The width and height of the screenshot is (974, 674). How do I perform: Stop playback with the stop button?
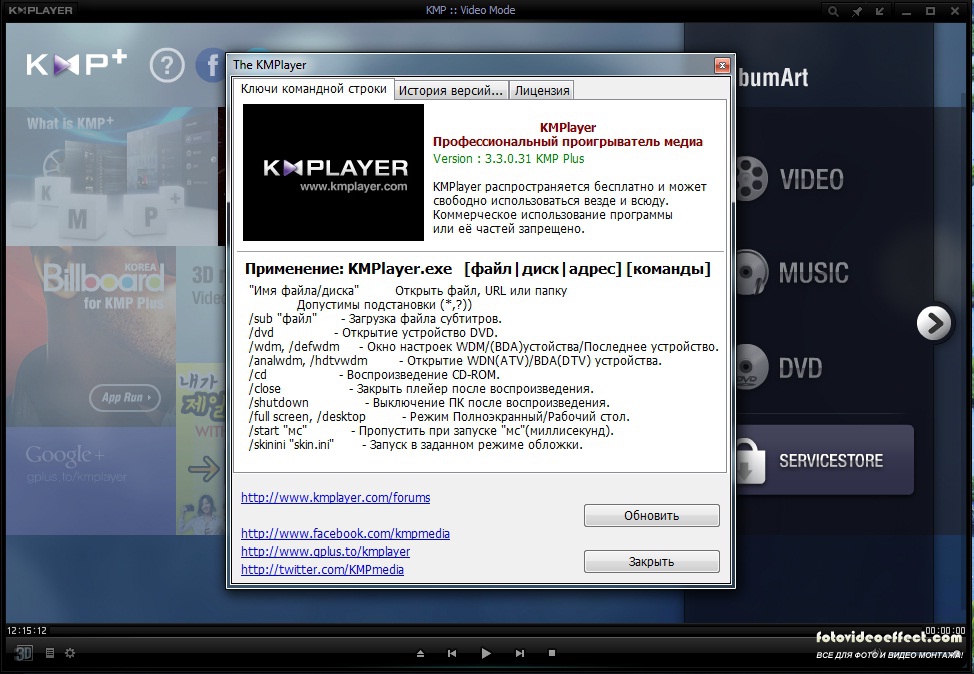pyautogui.click(x=552, y=654)
